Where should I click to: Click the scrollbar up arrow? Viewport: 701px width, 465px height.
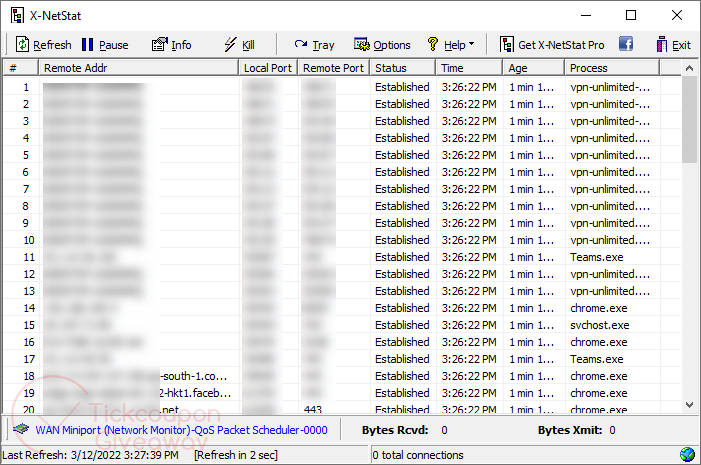[689, 68]
